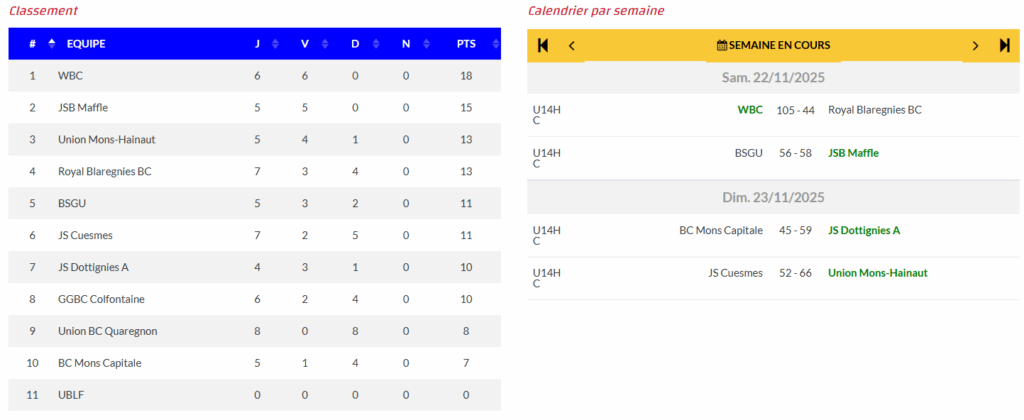This screenshot has height=420, width=1024.
Task: Click the 105 - 44 match score
Action: 795,110
